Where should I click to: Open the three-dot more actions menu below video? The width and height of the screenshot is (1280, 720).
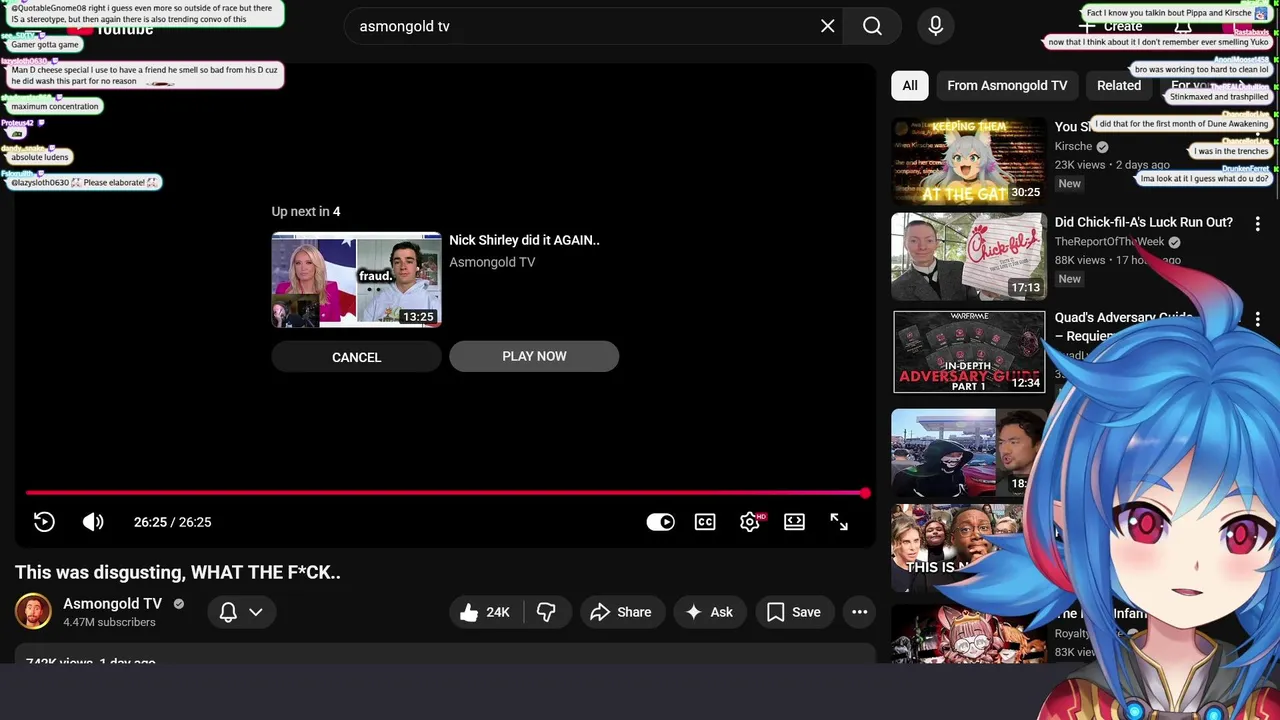tap(859, 612)
